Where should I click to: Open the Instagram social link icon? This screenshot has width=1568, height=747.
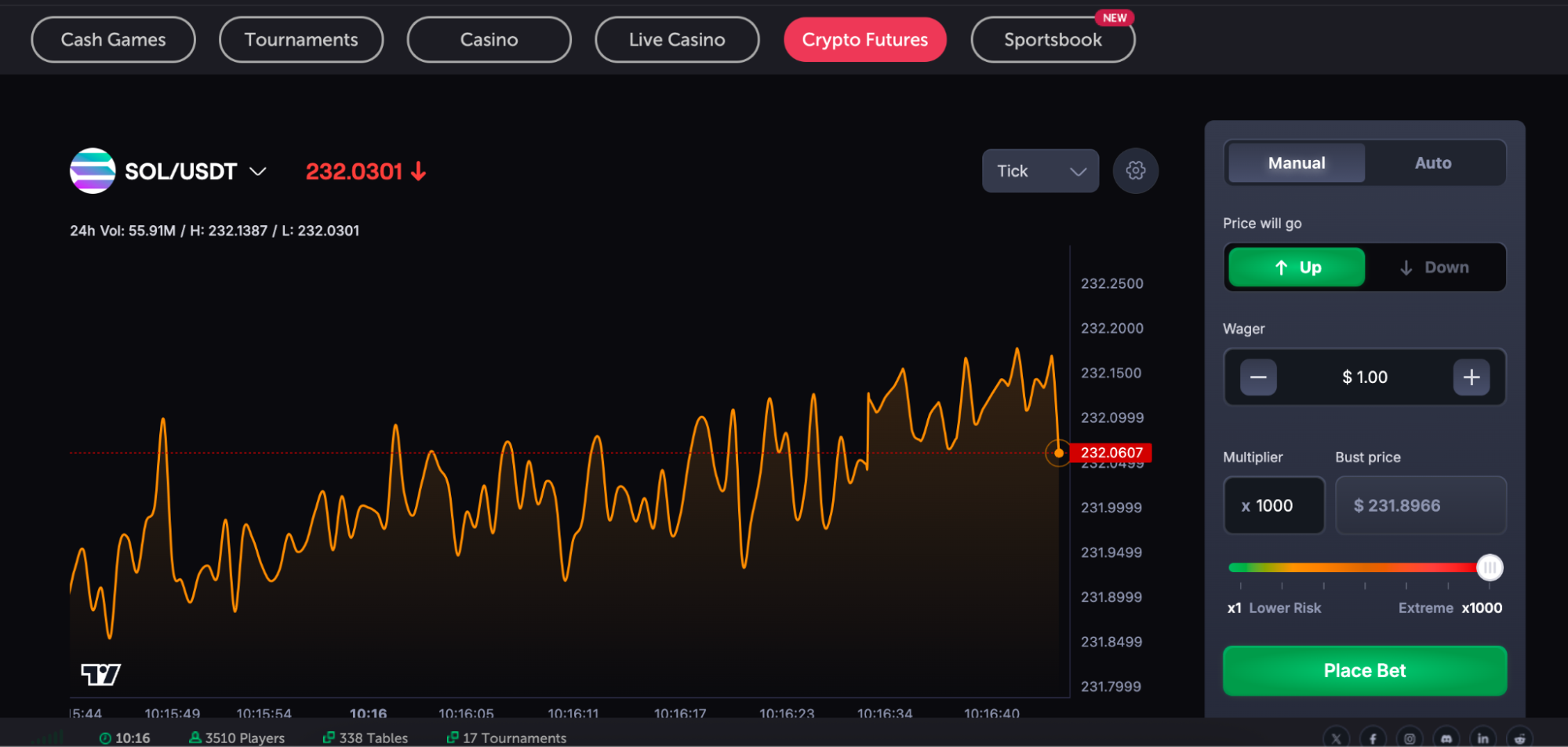pos(1410,738)
